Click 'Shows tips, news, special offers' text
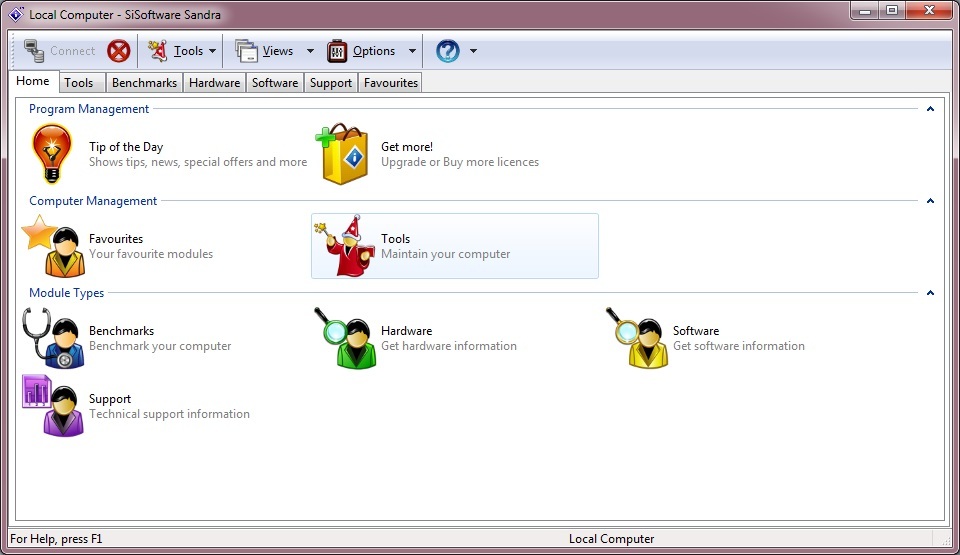The height and width of the screenshot is (555, 960). pos(198,162)
